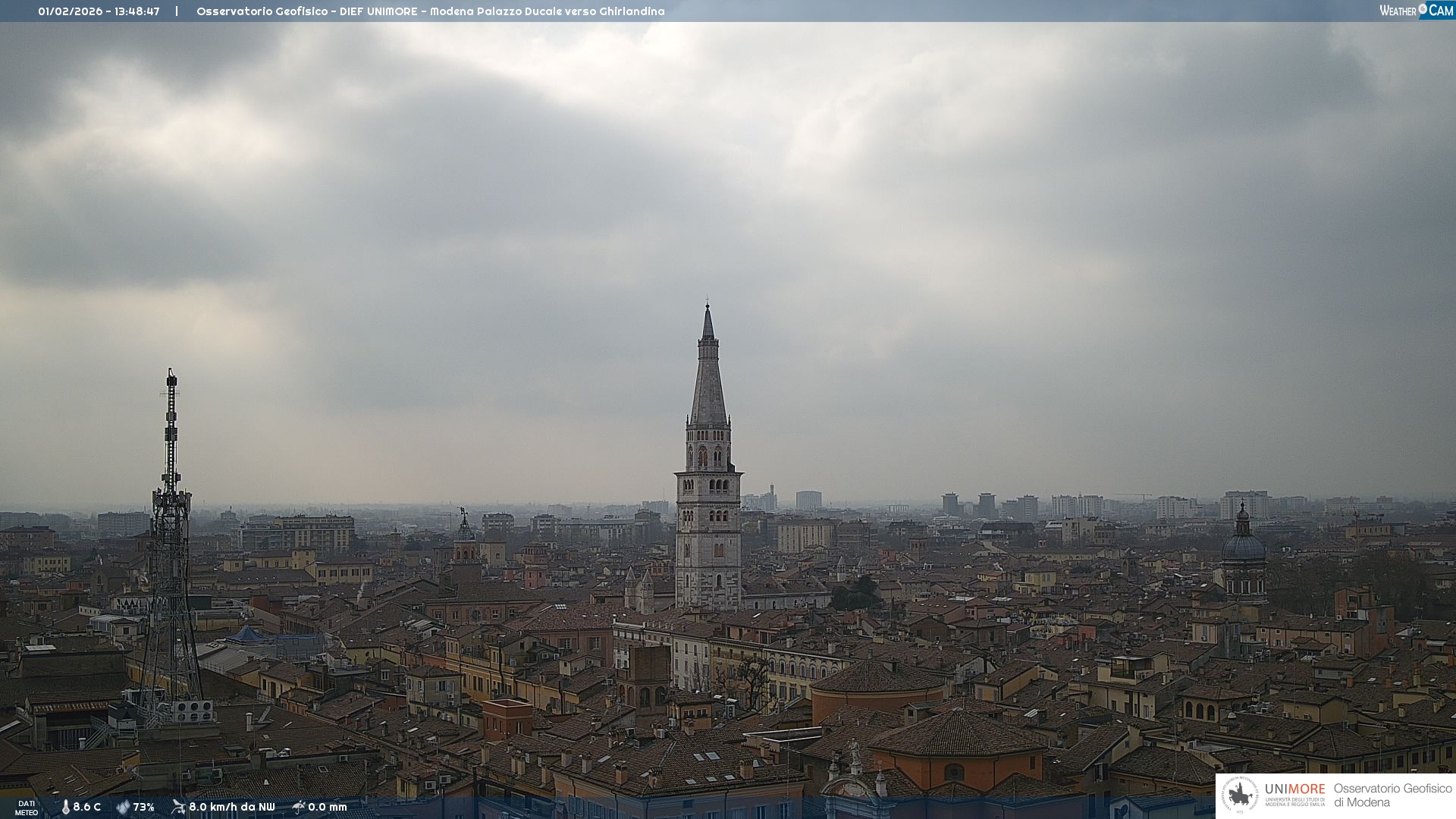The height and width of the screenshot is (819, 1456).
Task: Click the 73% humidity value
Action: tap(144, 808)
